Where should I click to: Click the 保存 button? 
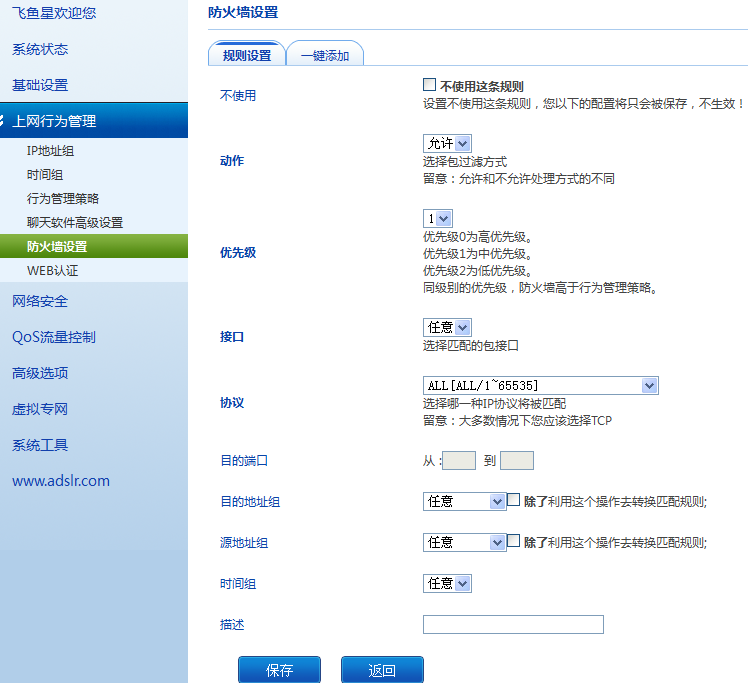[280, 670]
